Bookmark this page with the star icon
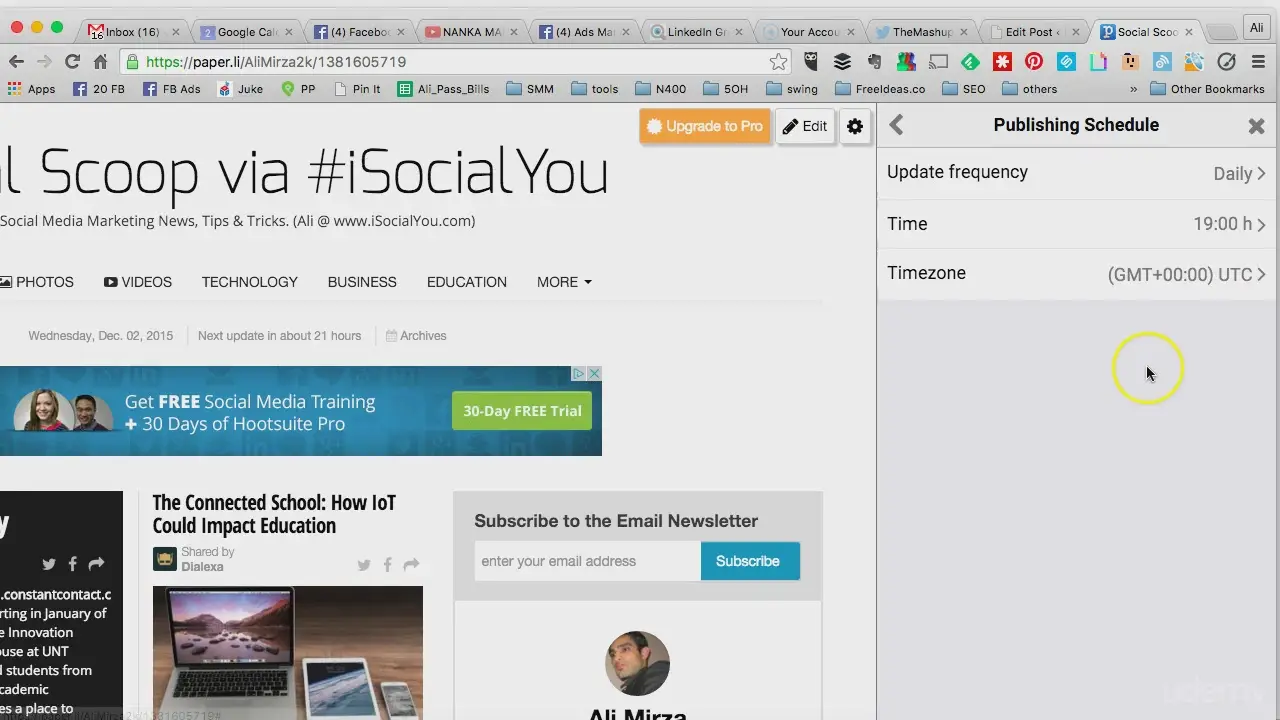This screenshot has width=1280, height=720. [x=778, y=62]
